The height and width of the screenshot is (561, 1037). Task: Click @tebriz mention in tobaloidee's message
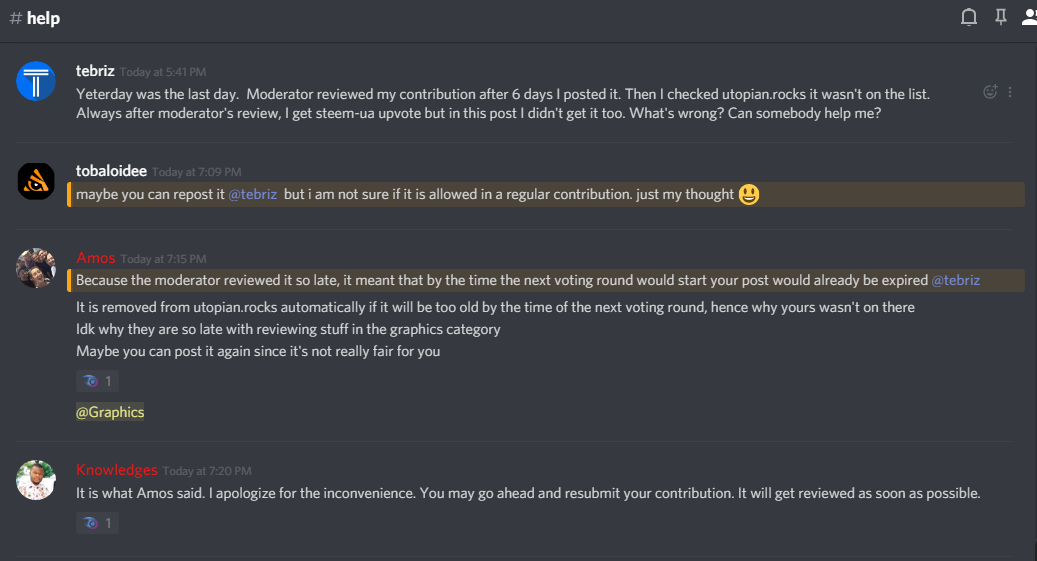coord(253,194)
